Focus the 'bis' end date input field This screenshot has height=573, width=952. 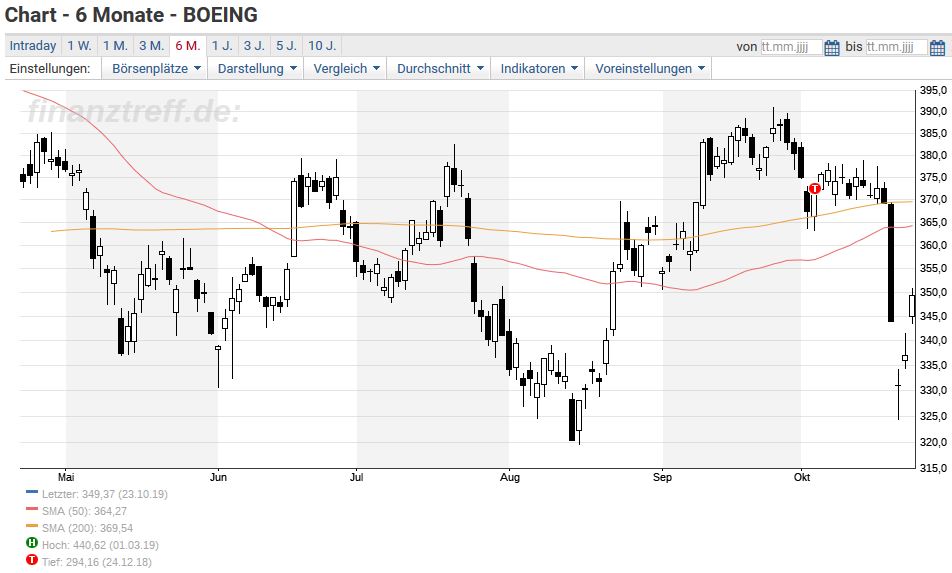(897, 47)
